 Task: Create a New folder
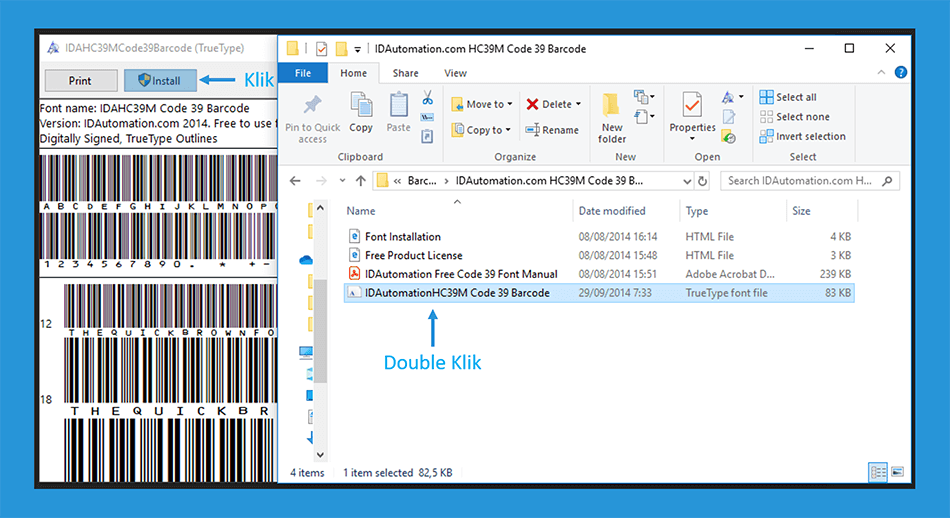tap(612, 119)
